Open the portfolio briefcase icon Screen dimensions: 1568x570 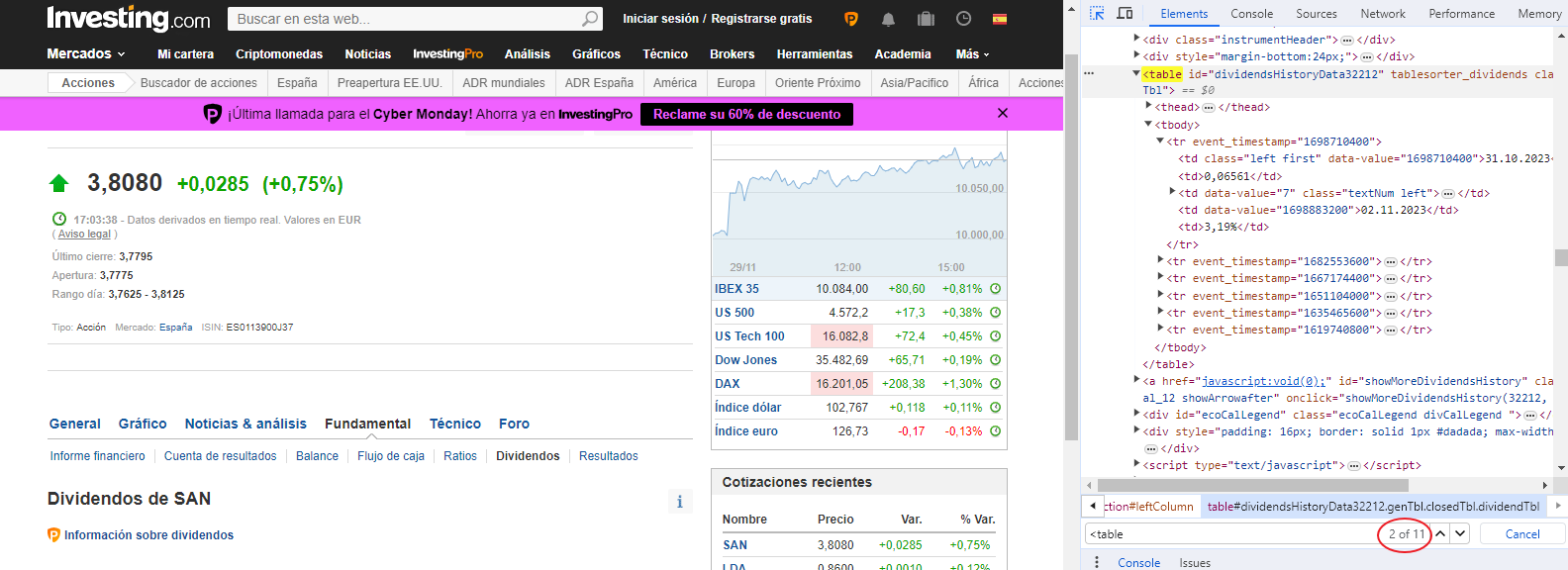pyautogui.click(x=926, y=19)
